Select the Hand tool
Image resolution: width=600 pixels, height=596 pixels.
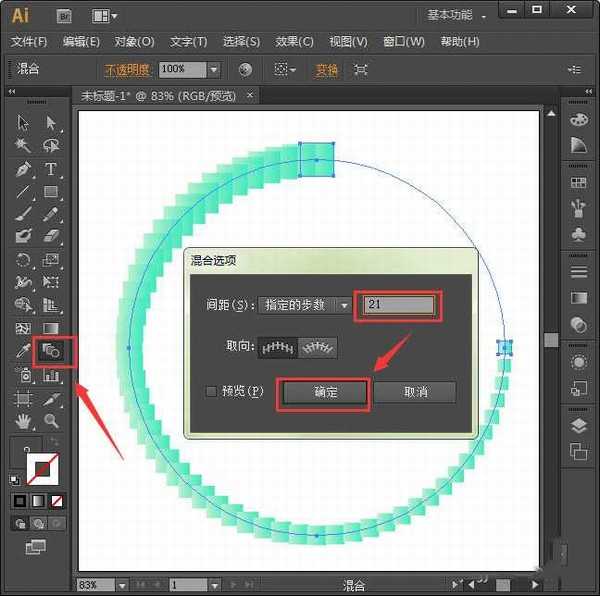[23, 422]
